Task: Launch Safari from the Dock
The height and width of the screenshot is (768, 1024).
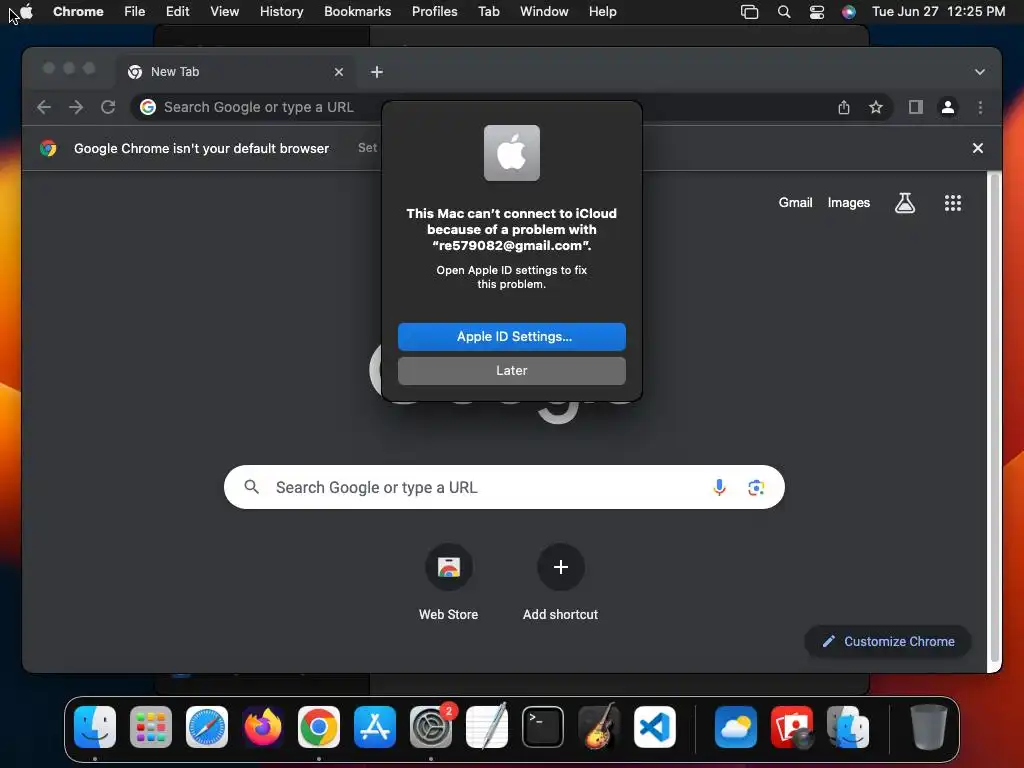Action: pyautogui.click(x=207, y=727)
